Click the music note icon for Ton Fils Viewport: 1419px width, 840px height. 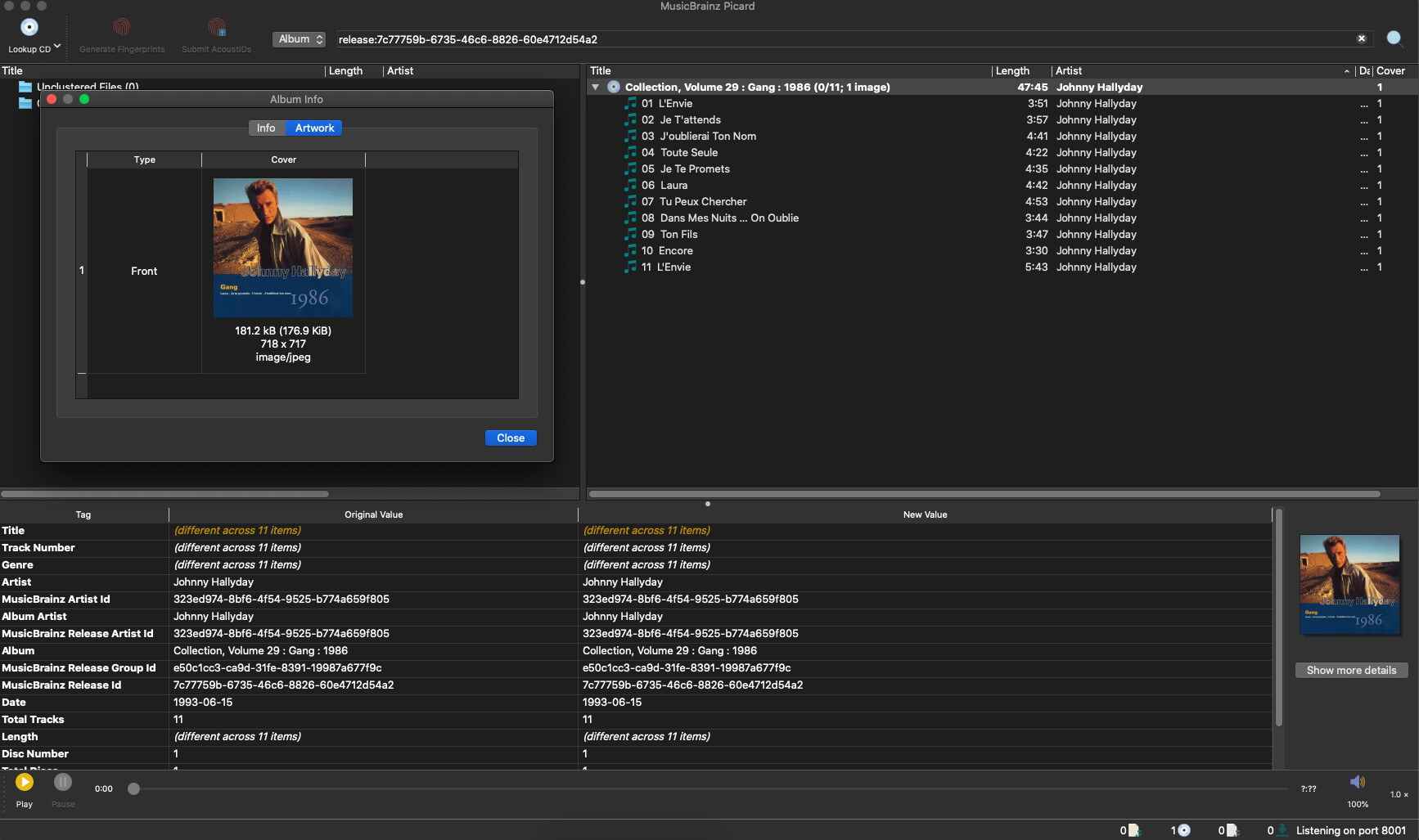tap(630, 234)
